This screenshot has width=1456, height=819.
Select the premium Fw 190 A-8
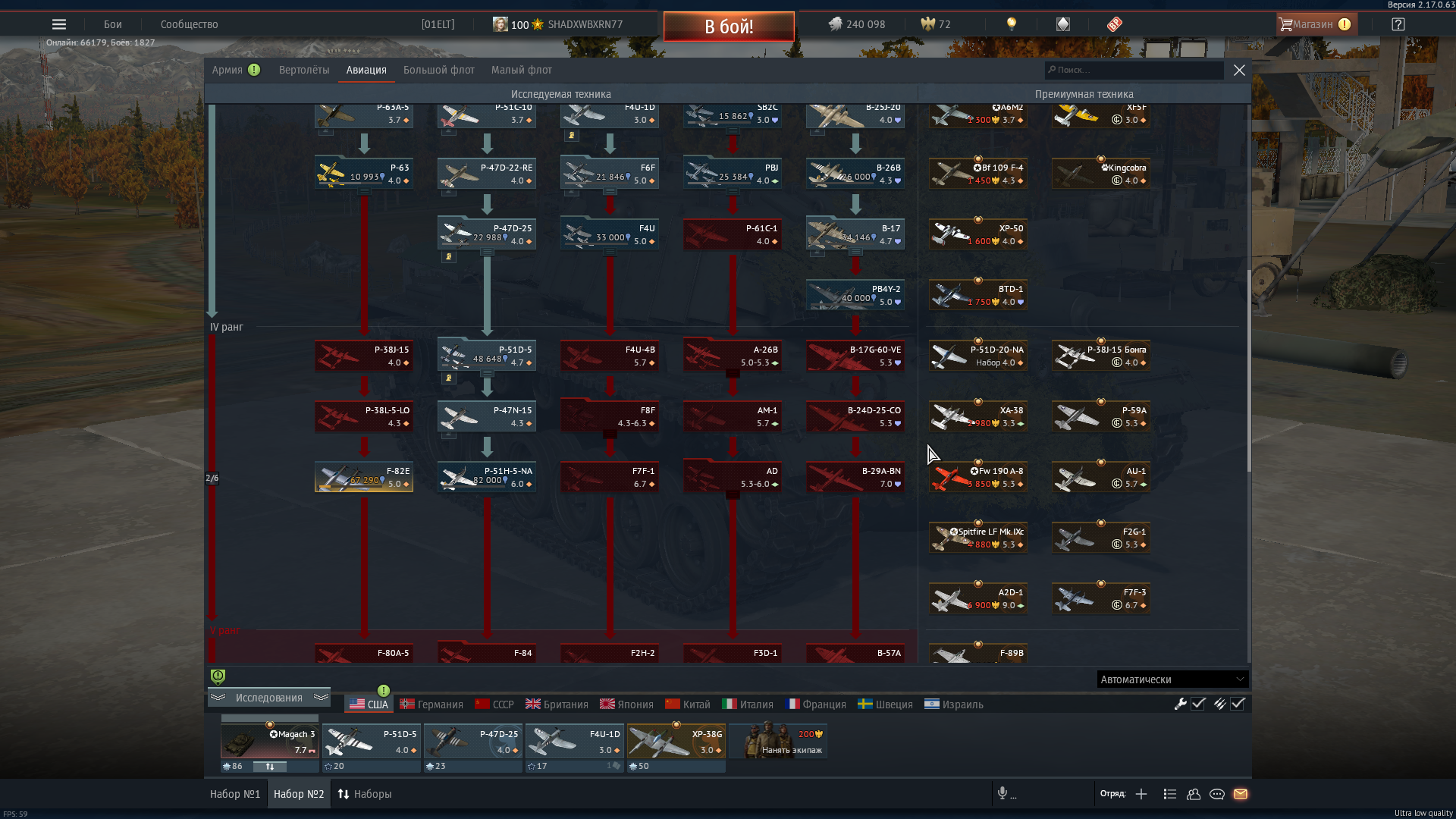coord(978,477)
